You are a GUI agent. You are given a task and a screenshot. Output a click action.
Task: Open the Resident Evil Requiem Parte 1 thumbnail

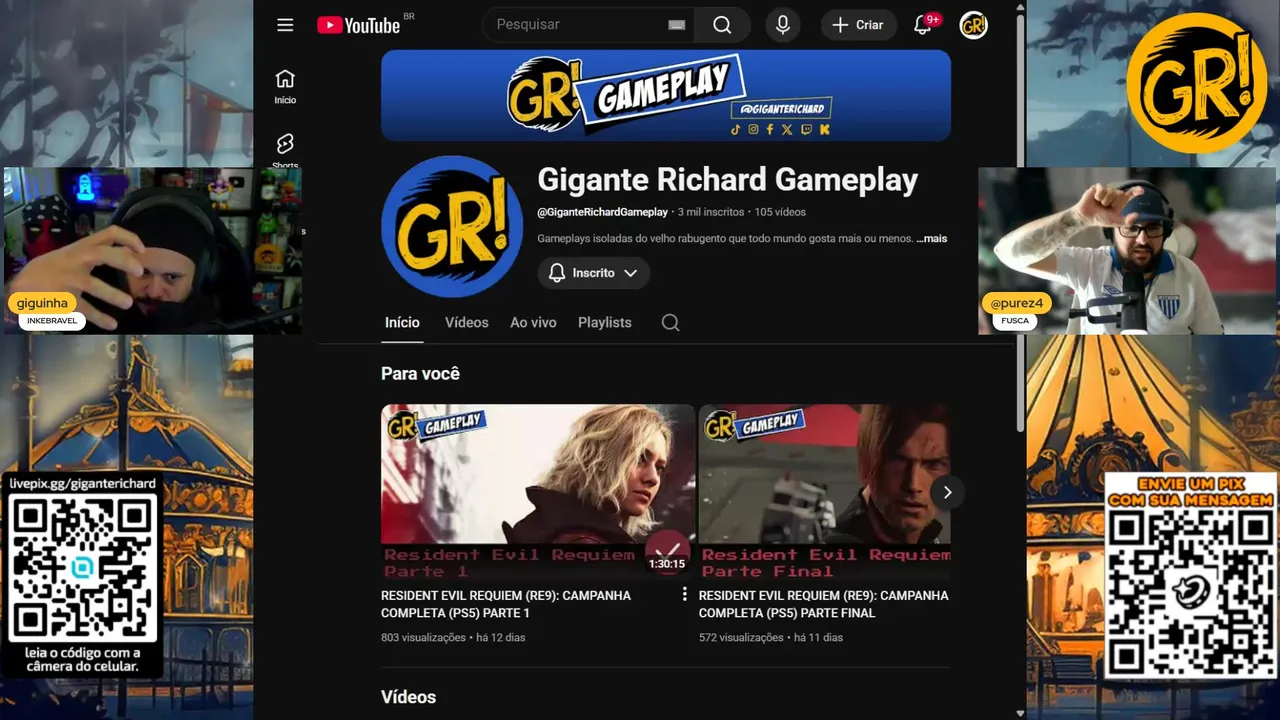[x=538, y=492]
